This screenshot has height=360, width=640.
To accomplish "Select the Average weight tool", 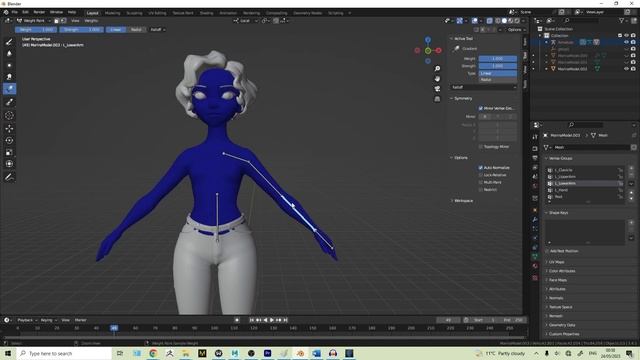I will [x=9, y=65].
